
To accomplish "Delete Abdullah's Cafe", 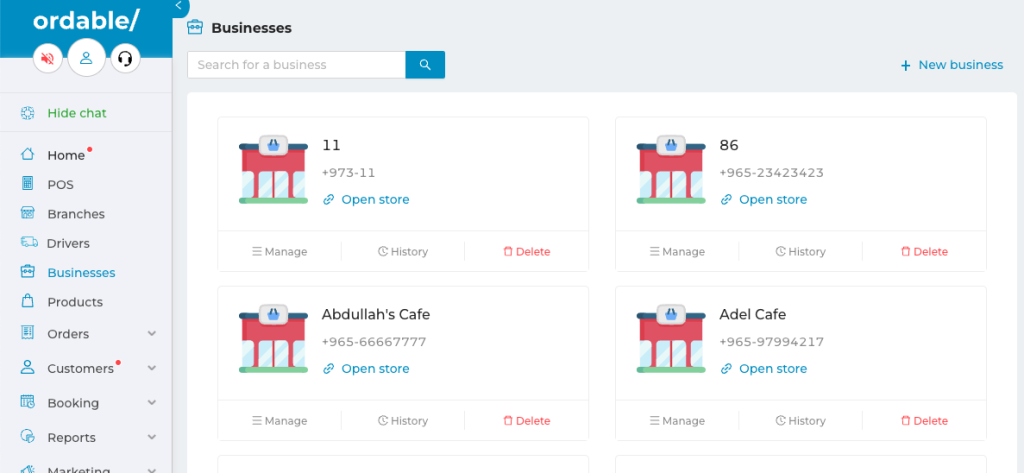I will point(526,421).
